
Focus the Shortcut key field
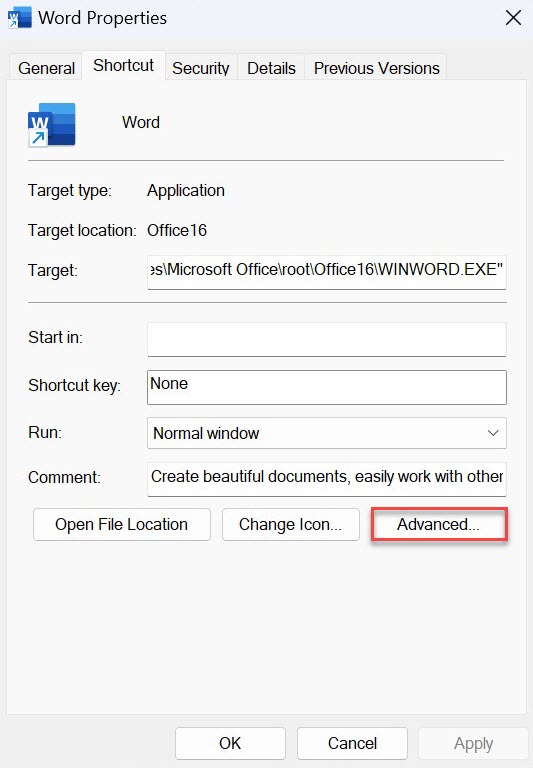327,387
